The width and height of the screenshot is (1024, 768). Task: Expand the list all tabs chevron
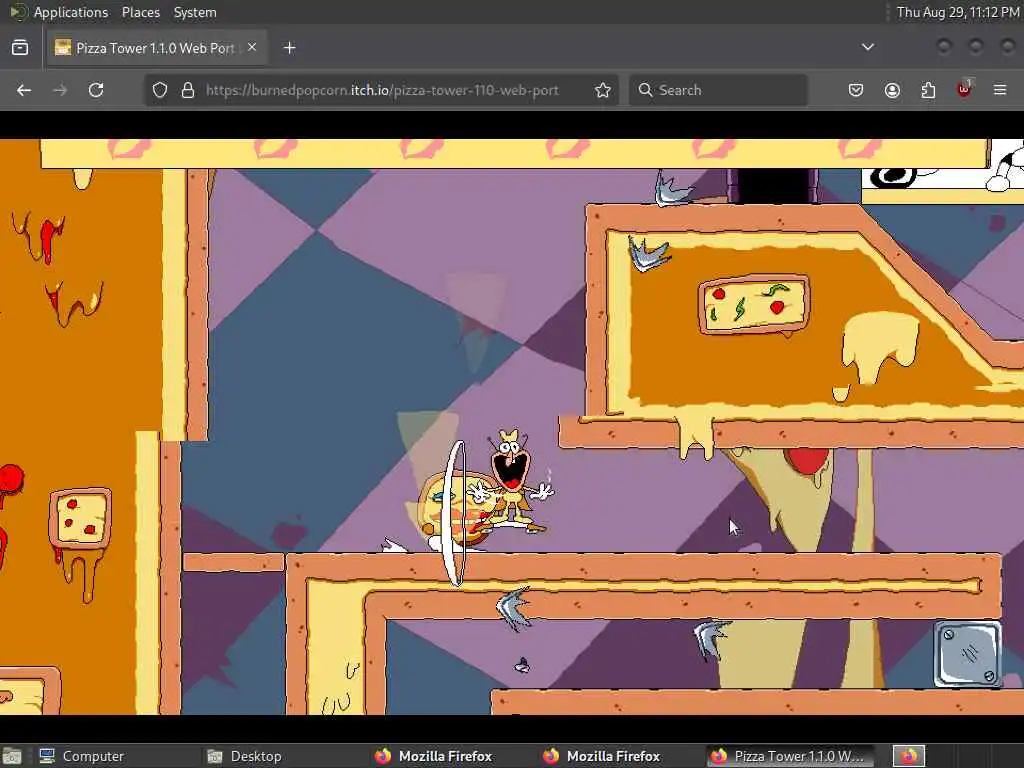[867, 47]
